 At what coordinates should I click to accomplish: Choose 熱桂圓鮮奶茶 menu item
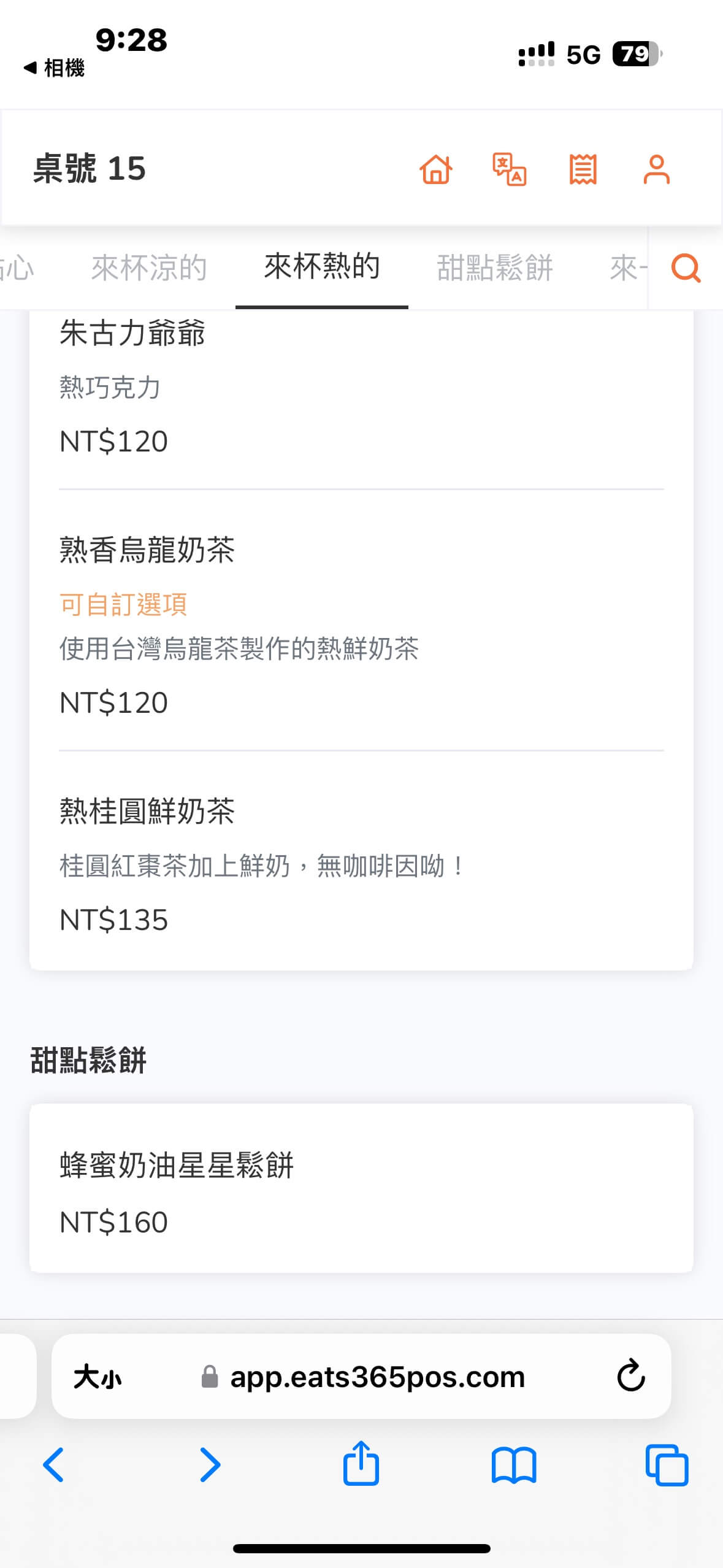pos(147,811)
